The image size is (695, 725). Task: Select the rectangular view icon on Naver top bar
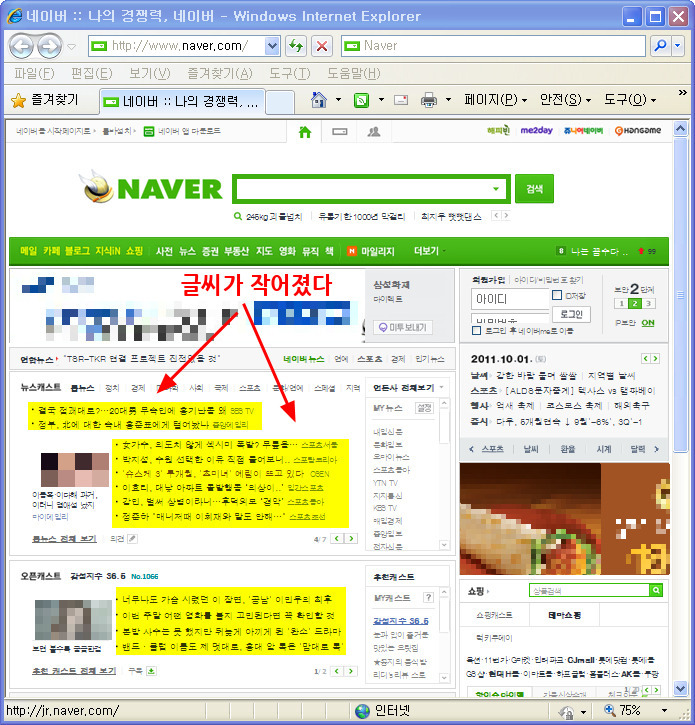[339, 132]
